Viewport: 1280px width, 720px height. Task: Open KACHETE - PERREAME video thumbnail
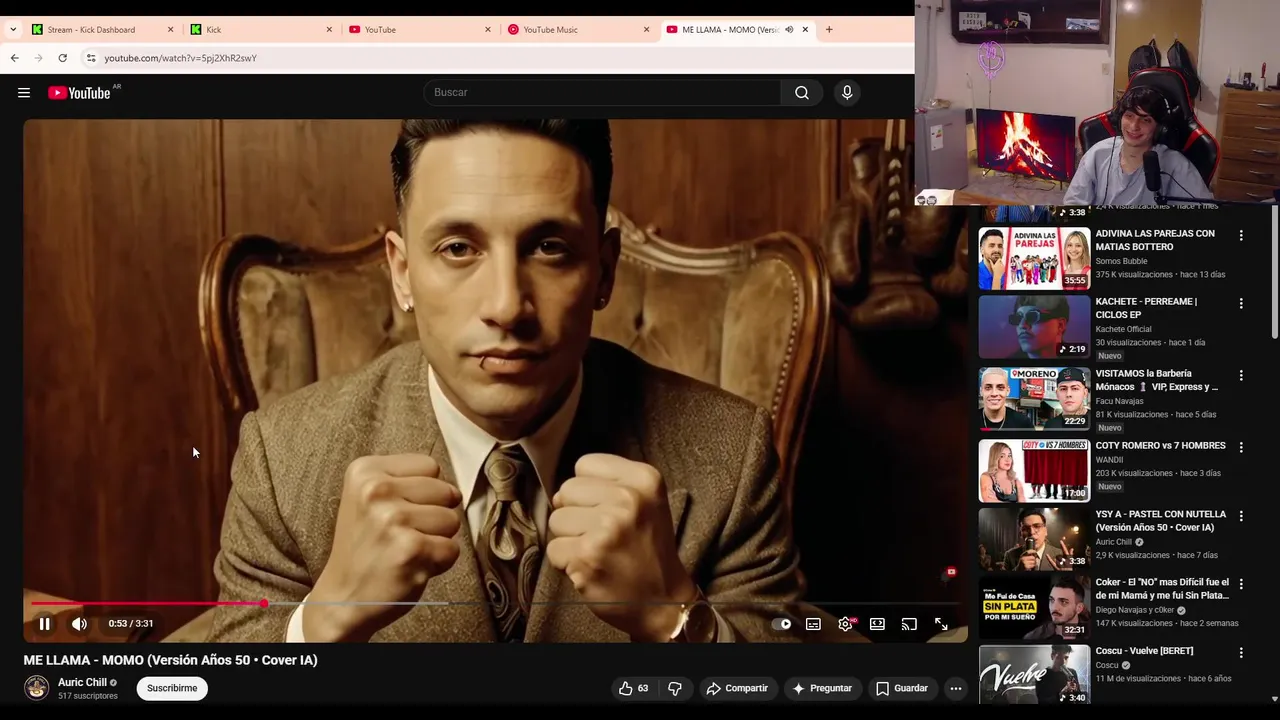pos(1034,327)
